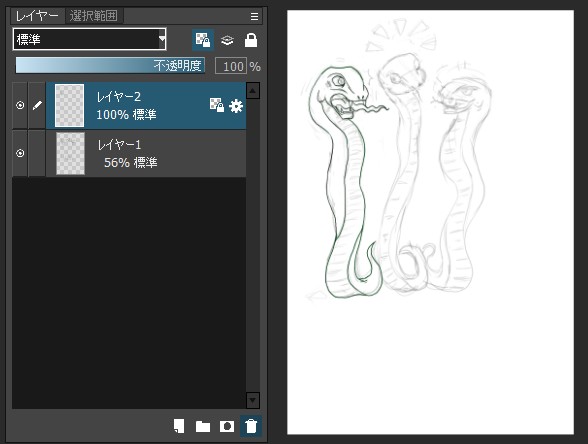Click the layer list scroll-down arrow
This screenshot has height=444, width=588.
(253, 400)
